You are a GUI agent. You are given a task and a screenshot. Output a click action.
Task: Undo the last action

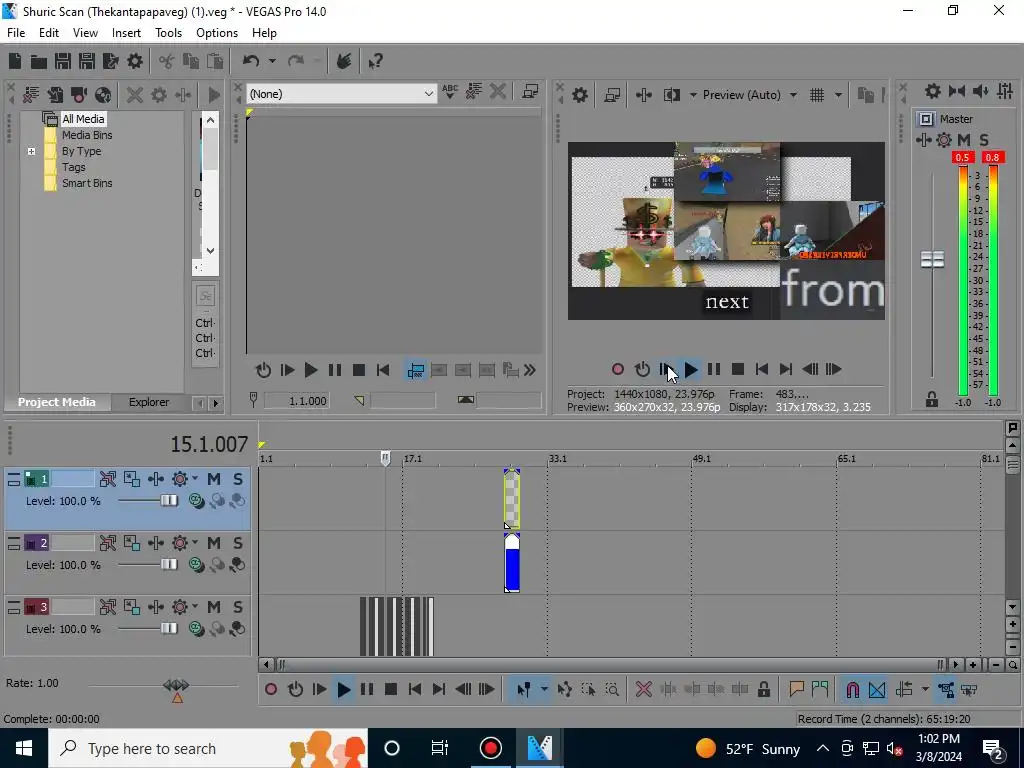[x=251, y=61]
